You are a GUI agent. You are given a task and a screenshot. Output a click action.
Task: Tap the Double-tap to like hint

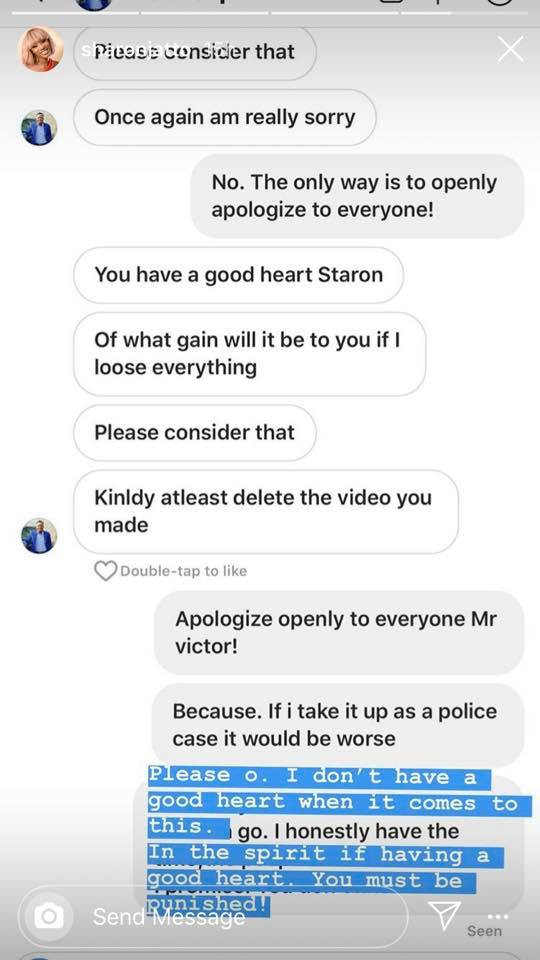(x=184, y=571)
